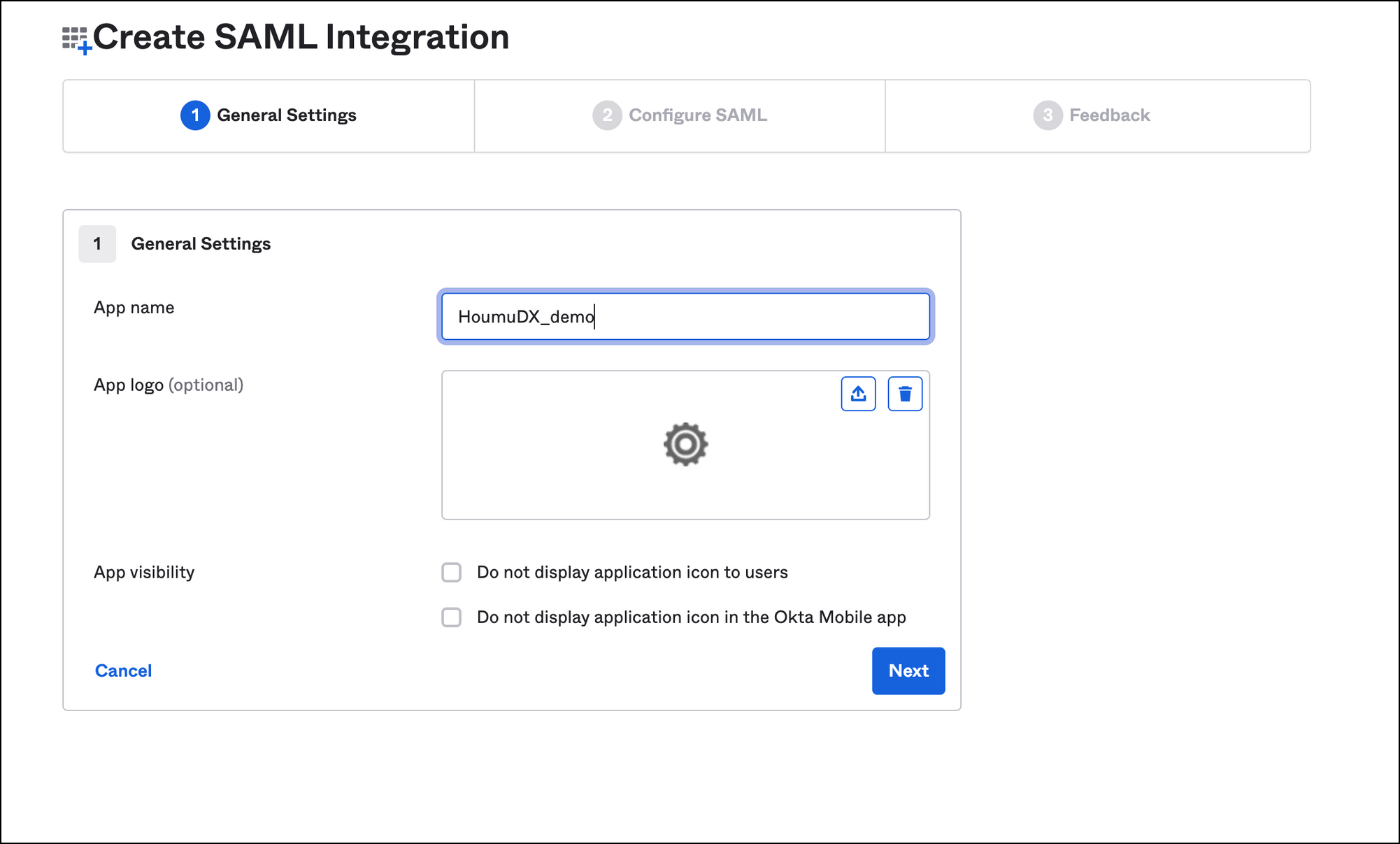Click the upload logo icon
The image size is (1400, 844).
[x=858, y=394]
